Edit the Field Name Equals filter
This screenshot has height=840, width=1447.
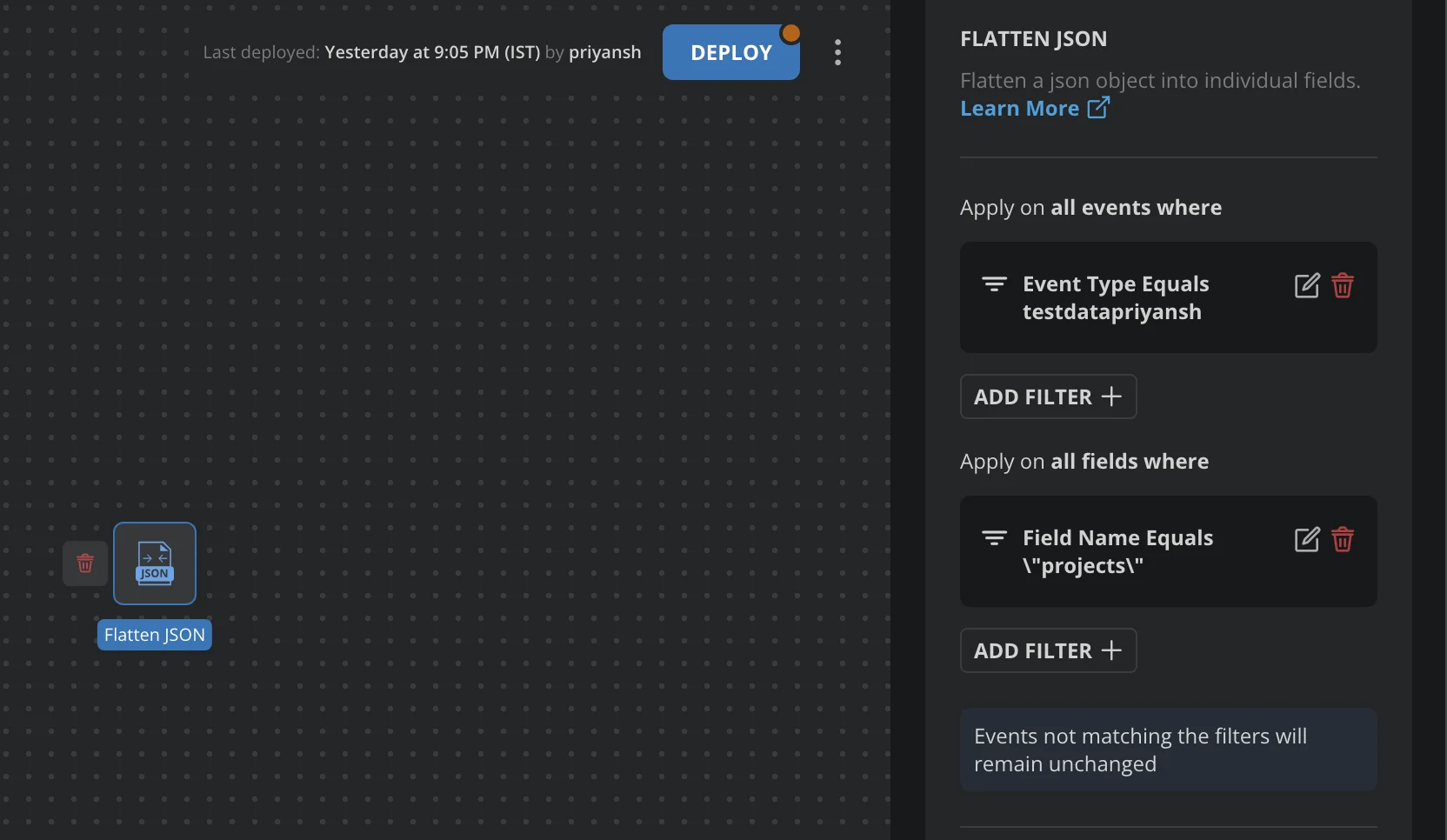pos(1306,540)
